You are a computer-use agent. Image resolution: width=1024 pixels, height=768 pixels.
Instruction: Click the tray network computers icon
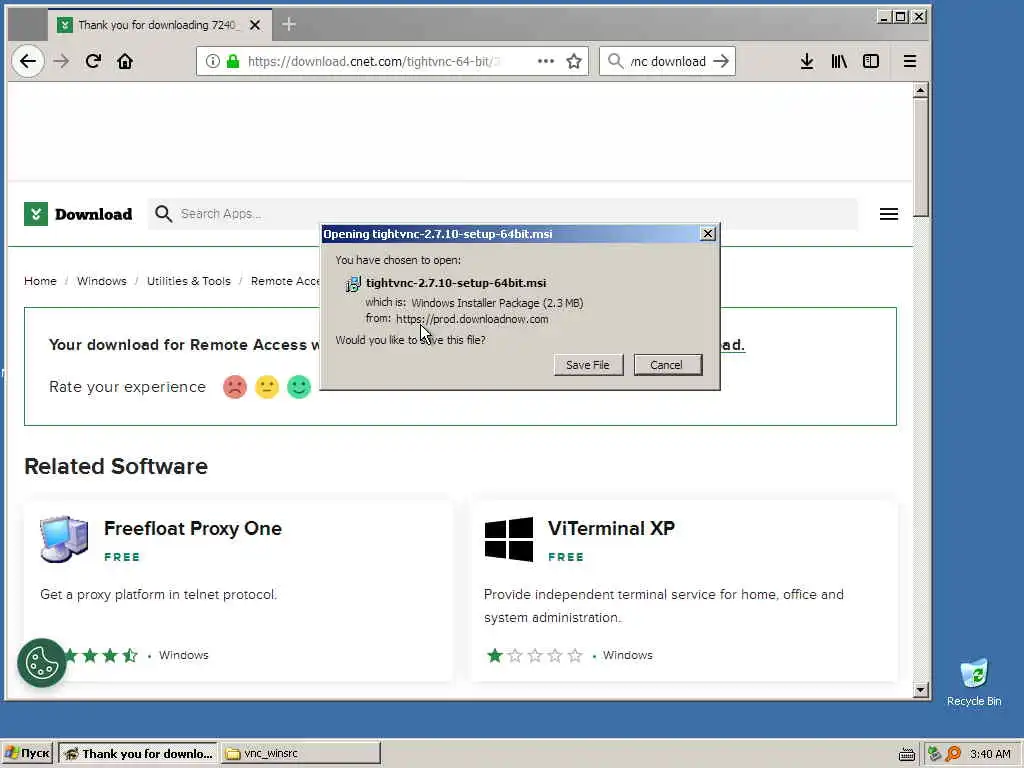click(x=935, y=754)
